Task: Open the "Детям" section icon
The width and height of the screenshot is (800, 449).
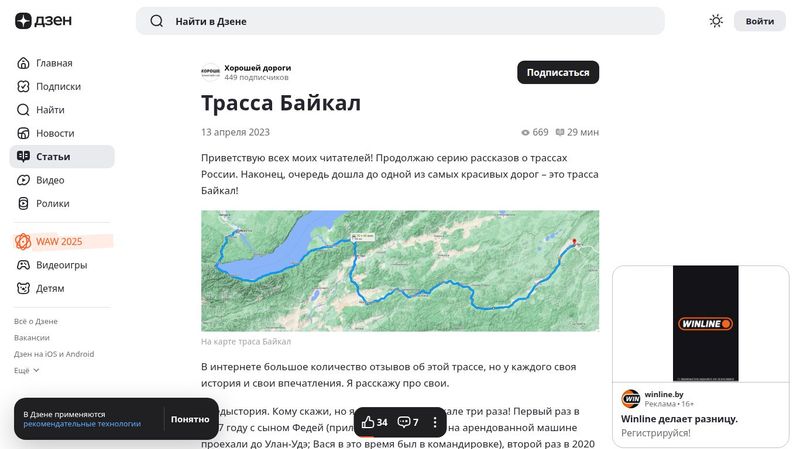Action: [x=24, y=288]
